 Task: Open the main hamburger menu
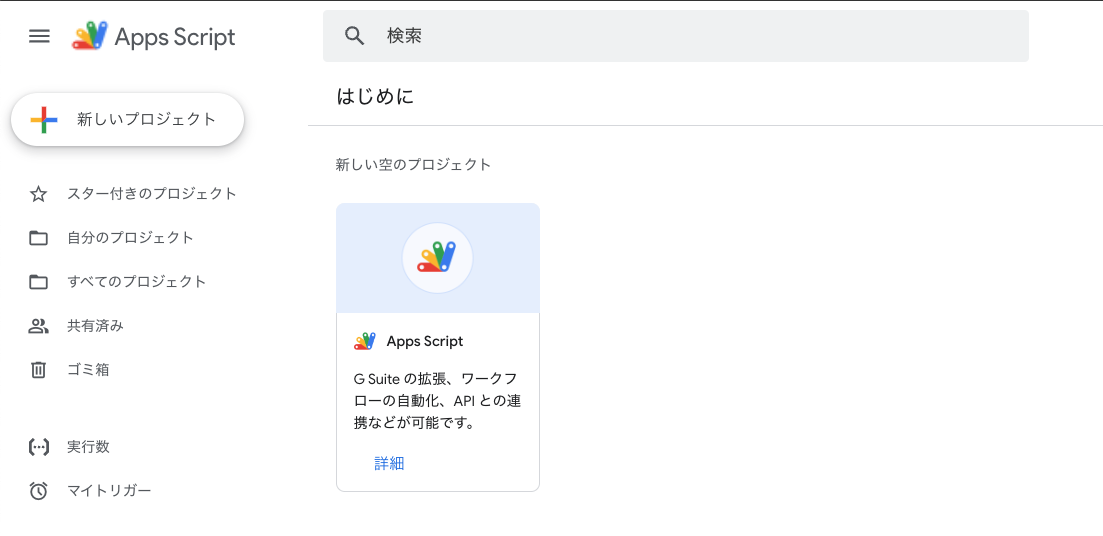39,37
